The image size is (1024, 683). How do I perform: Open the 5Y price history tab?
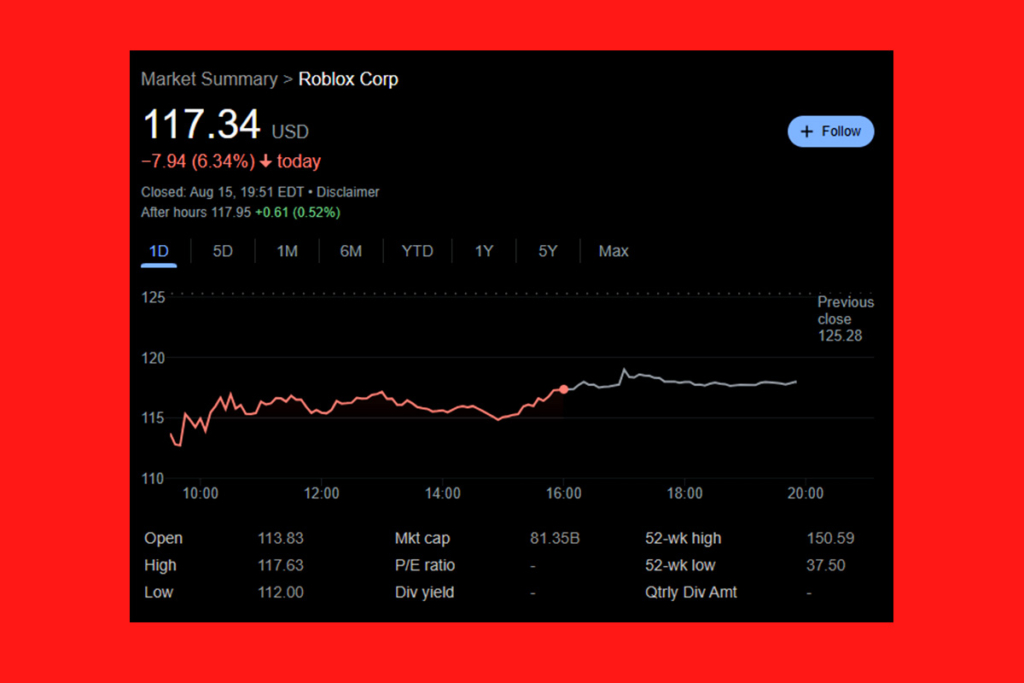(547, 251)
